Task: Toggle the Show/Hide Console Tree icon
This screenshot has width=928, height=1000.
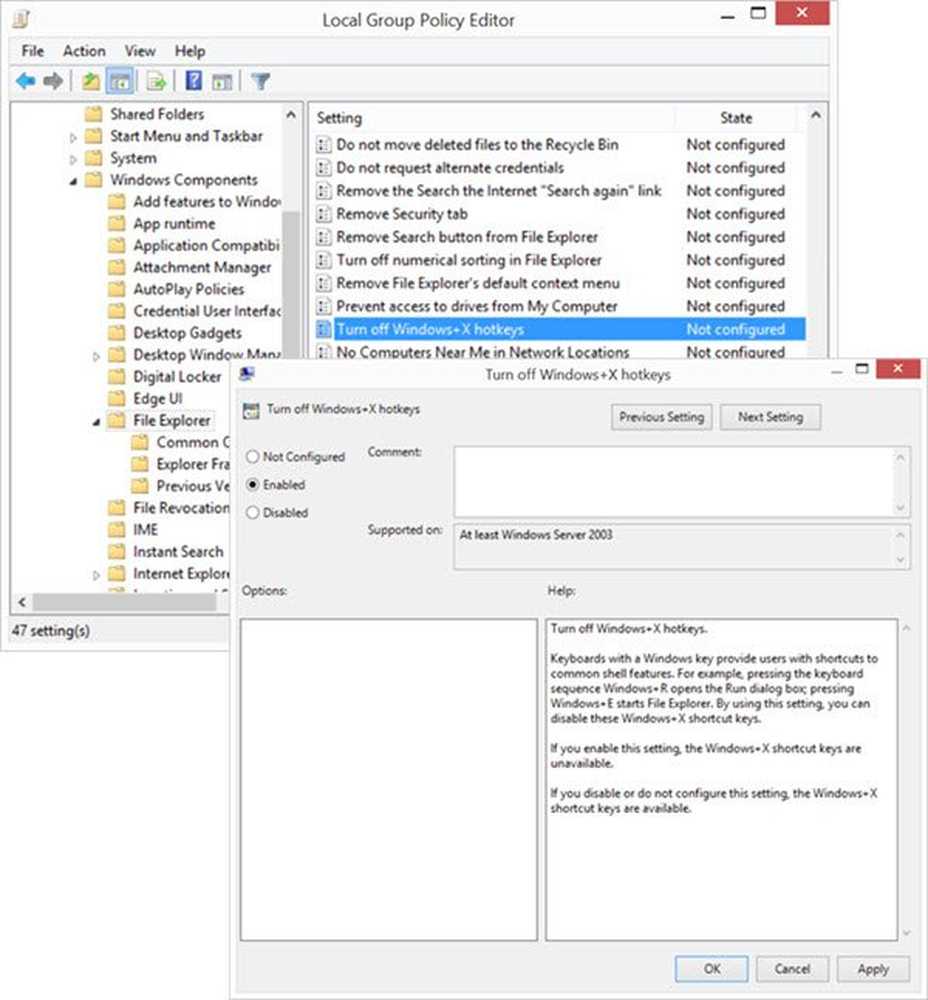Action: (120, 81)
